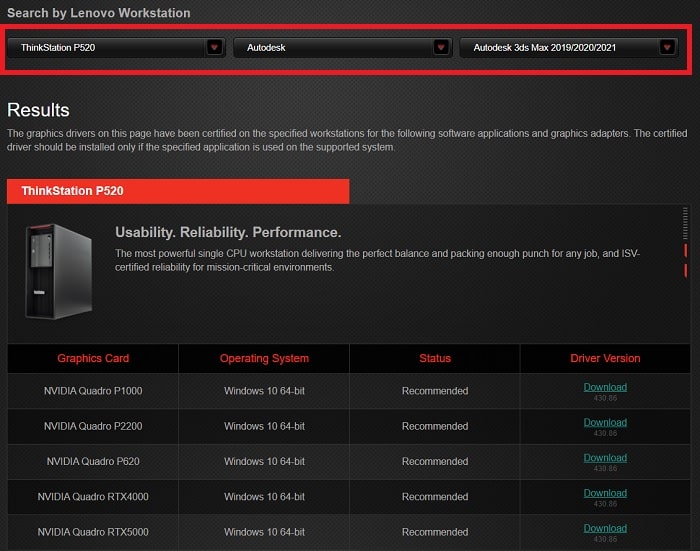Click the Search by Lenovo Workstation heading
The height and width of the screenshot is (551, 700).
pyautogui.click(x=99, y=13)
